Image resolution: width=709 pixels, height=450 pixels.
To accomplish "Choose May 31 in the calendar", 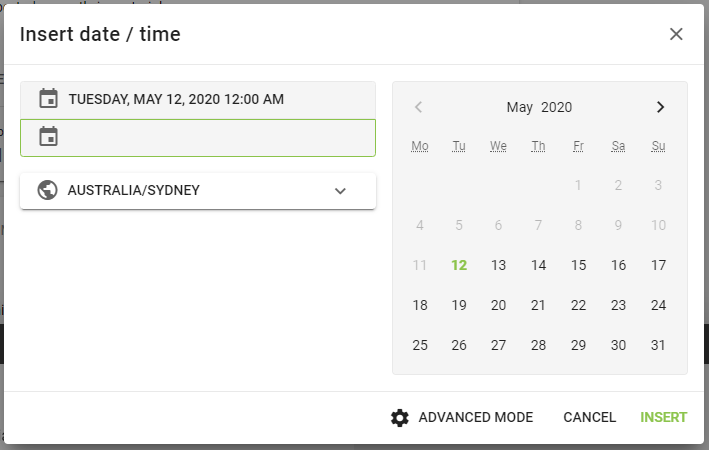I will click(658, 345).
